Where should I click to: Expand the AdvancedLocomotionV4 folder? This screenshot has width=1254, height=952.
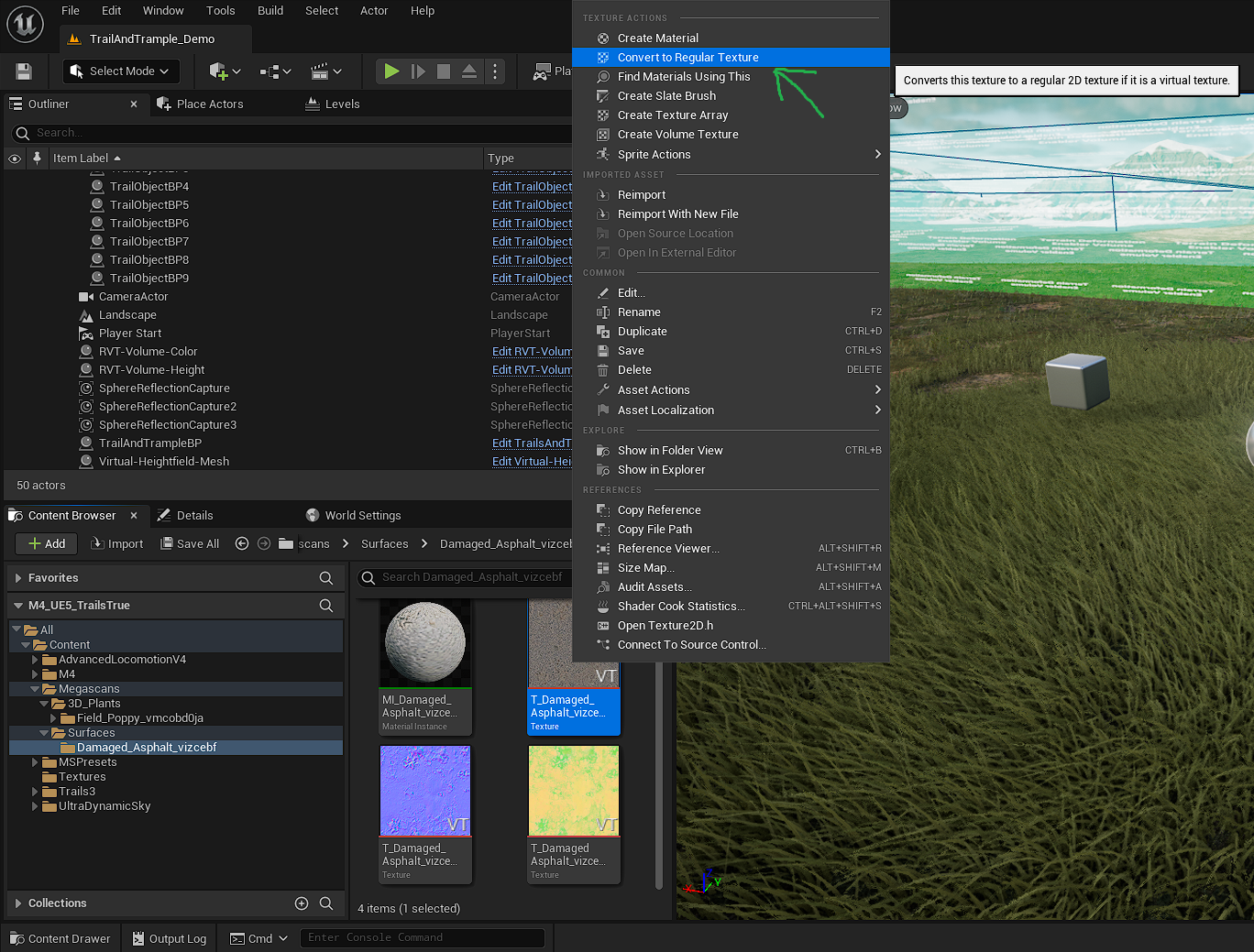(x=35, y=660)
